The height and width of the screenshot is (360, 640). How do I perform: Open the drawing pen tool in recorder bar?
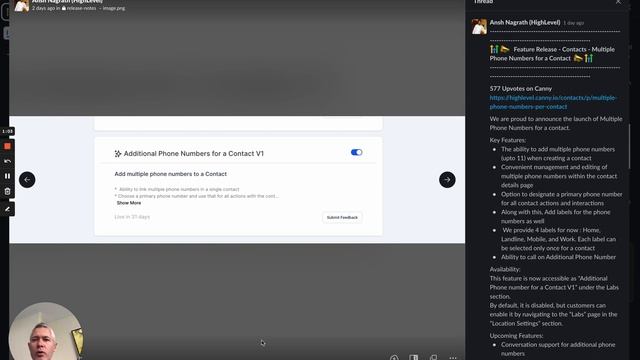point(7,209)
